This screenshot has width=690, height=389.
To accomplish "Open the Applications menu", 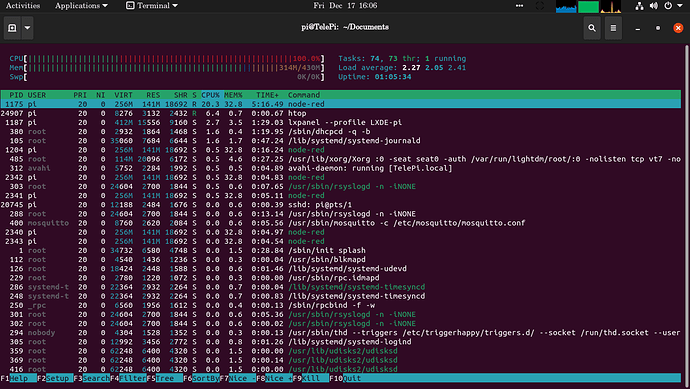I will click(81, 6).
